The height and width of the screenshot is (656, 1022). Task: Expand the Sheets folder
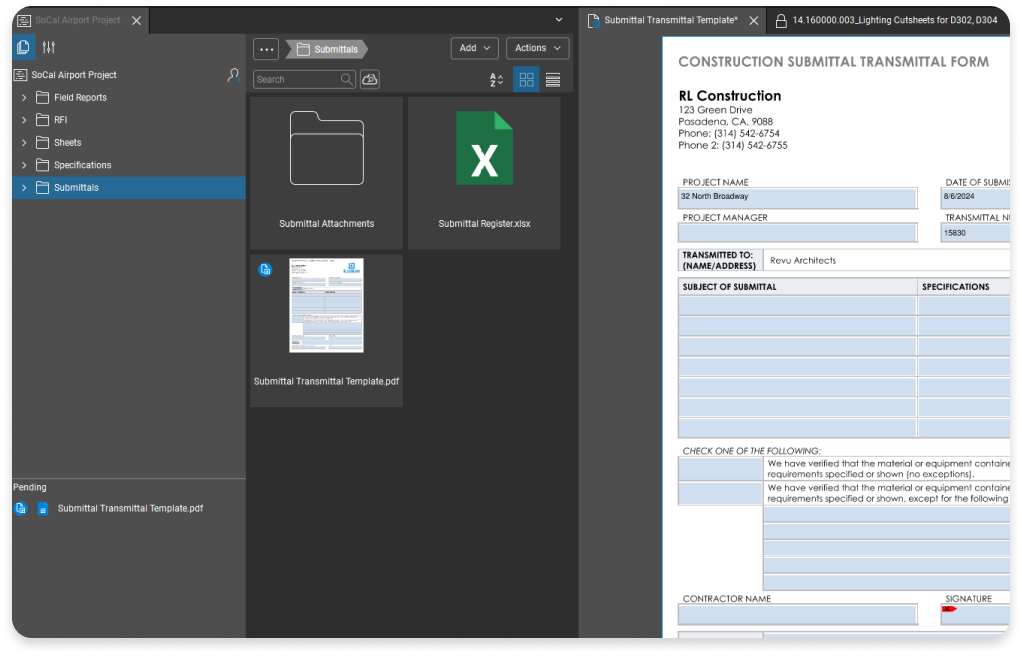(24, 143)
